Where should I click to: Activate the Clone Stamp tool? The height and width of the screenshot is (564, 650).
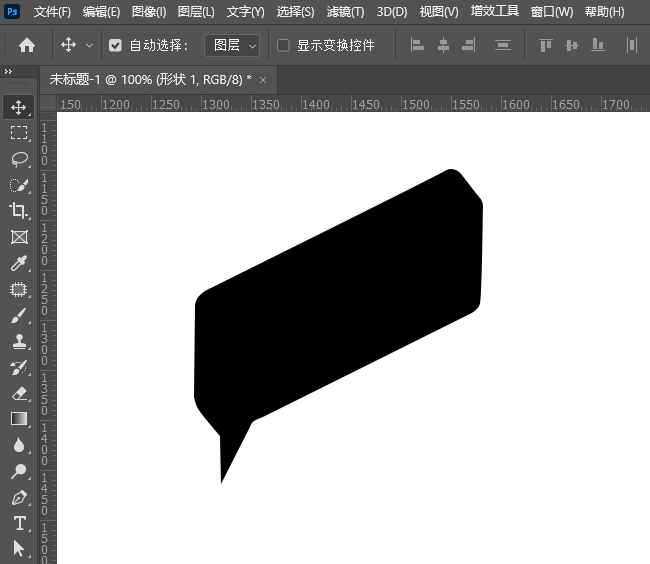19,341
